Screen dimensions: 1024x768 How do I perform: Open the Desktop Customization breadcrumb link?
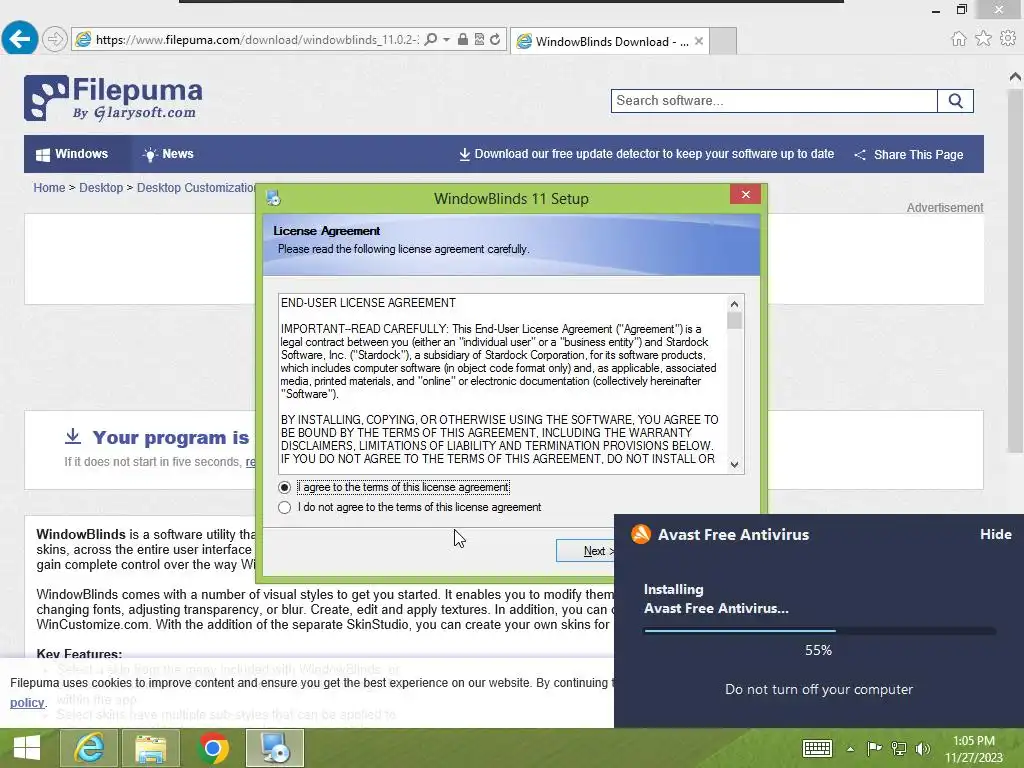[x=196, y=187]
